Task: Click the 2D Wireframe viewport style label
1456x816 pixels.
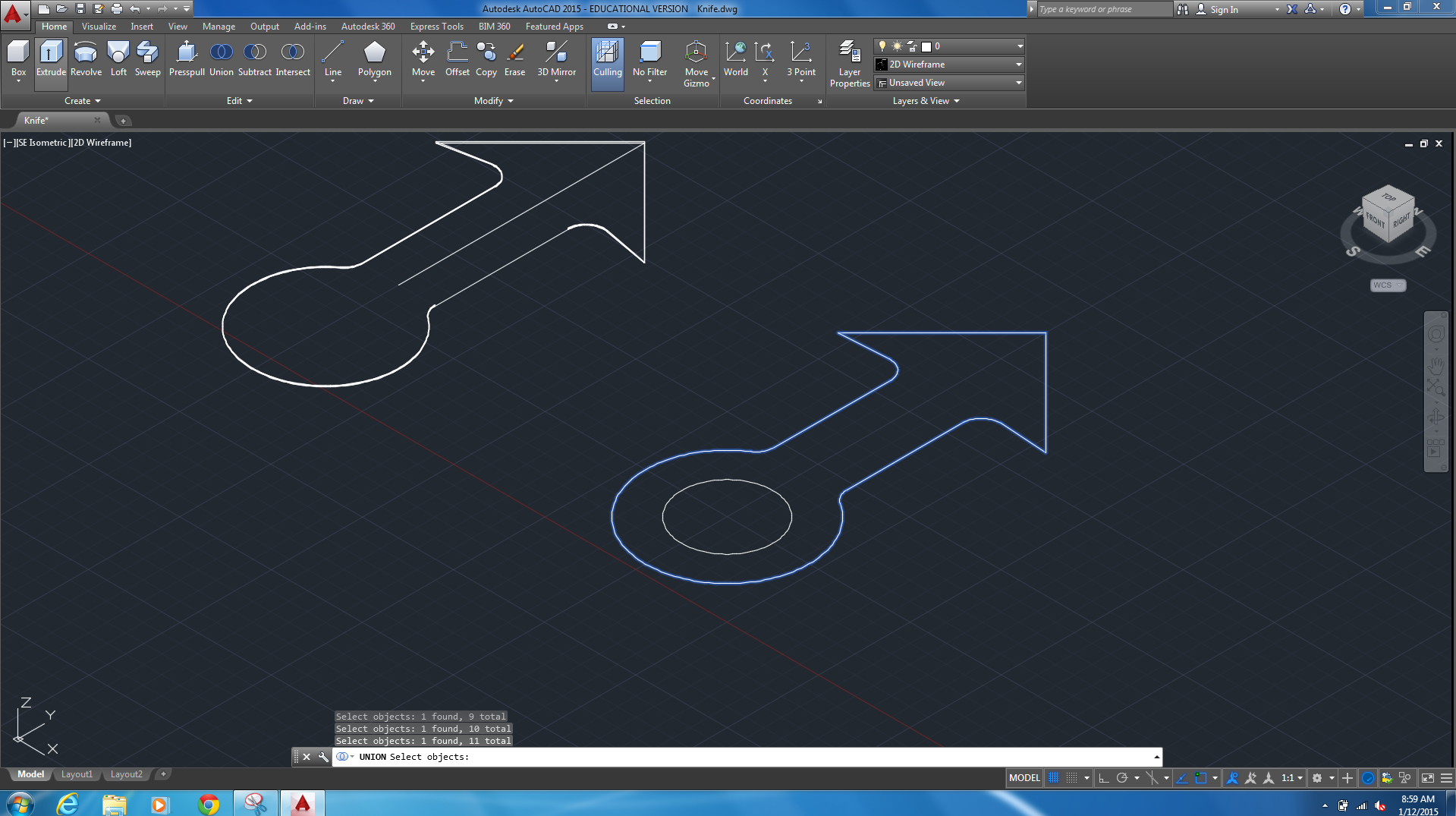Action: tap(102, 143)
